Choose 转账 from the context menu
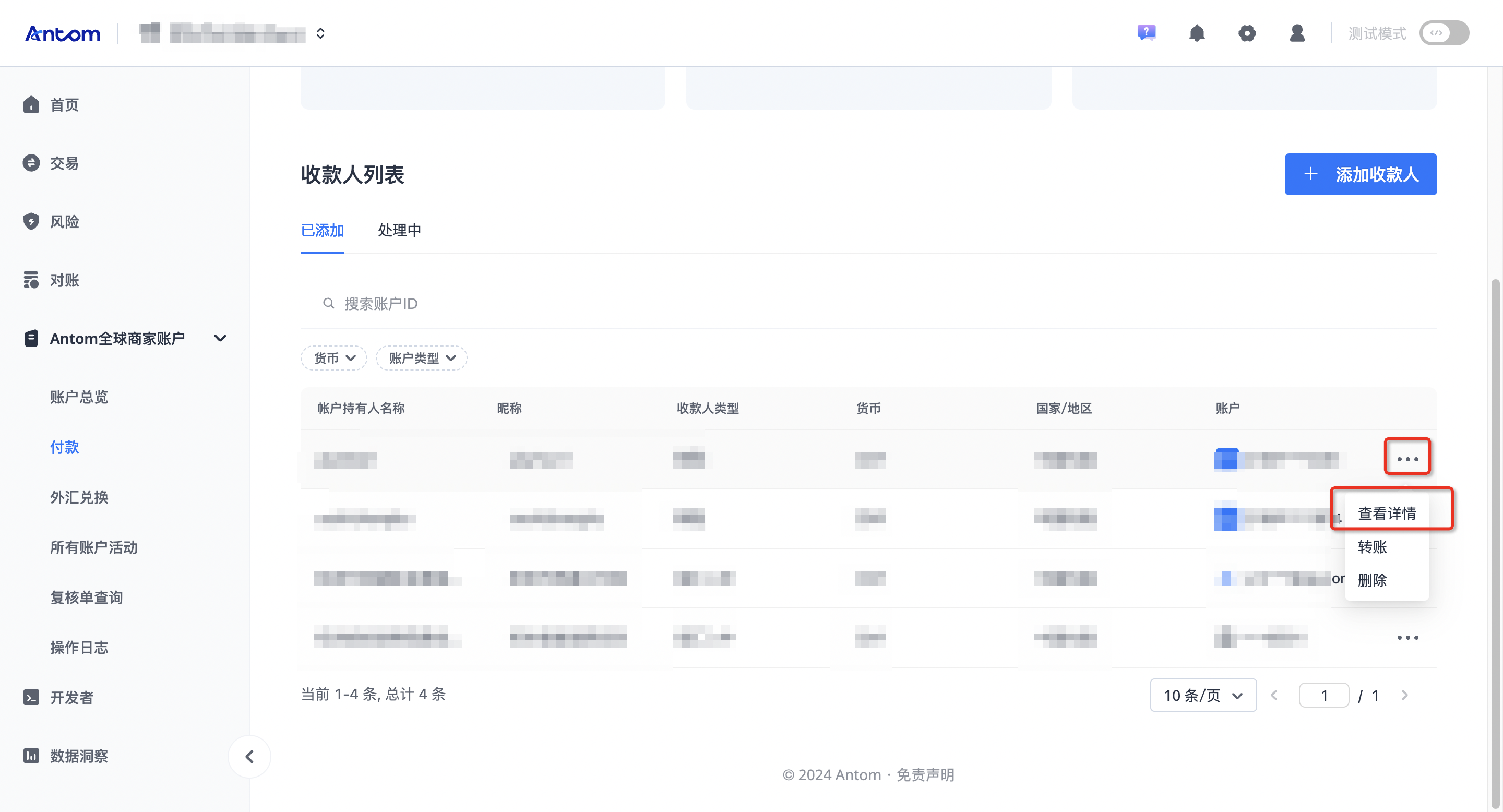This screenshot has width=1503, height=812. [x=1371, y=546]
